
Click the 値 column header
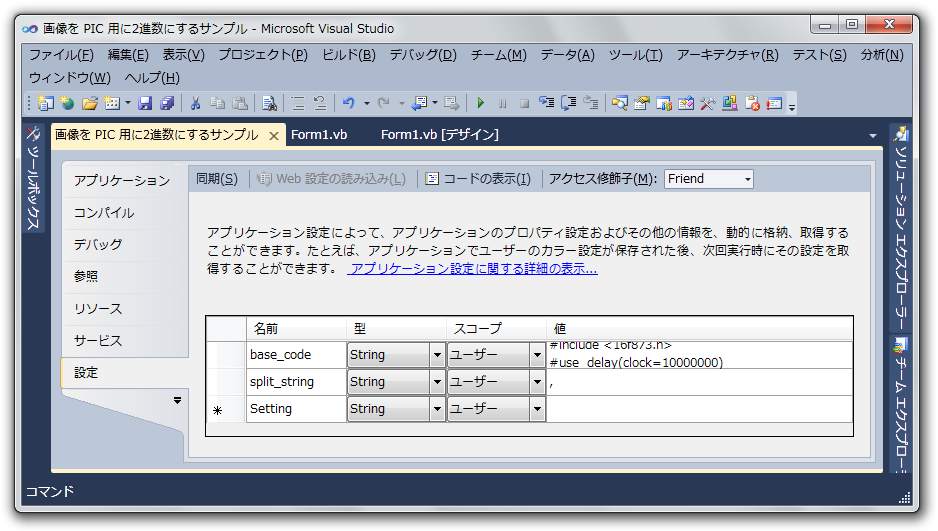tap(699, 328)
